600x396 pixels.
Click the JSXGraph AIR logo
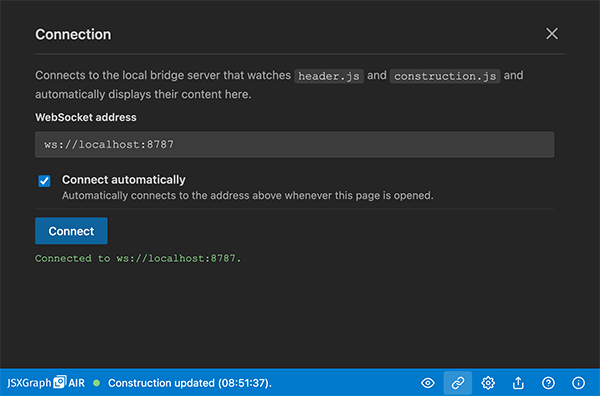coord(46,383)
